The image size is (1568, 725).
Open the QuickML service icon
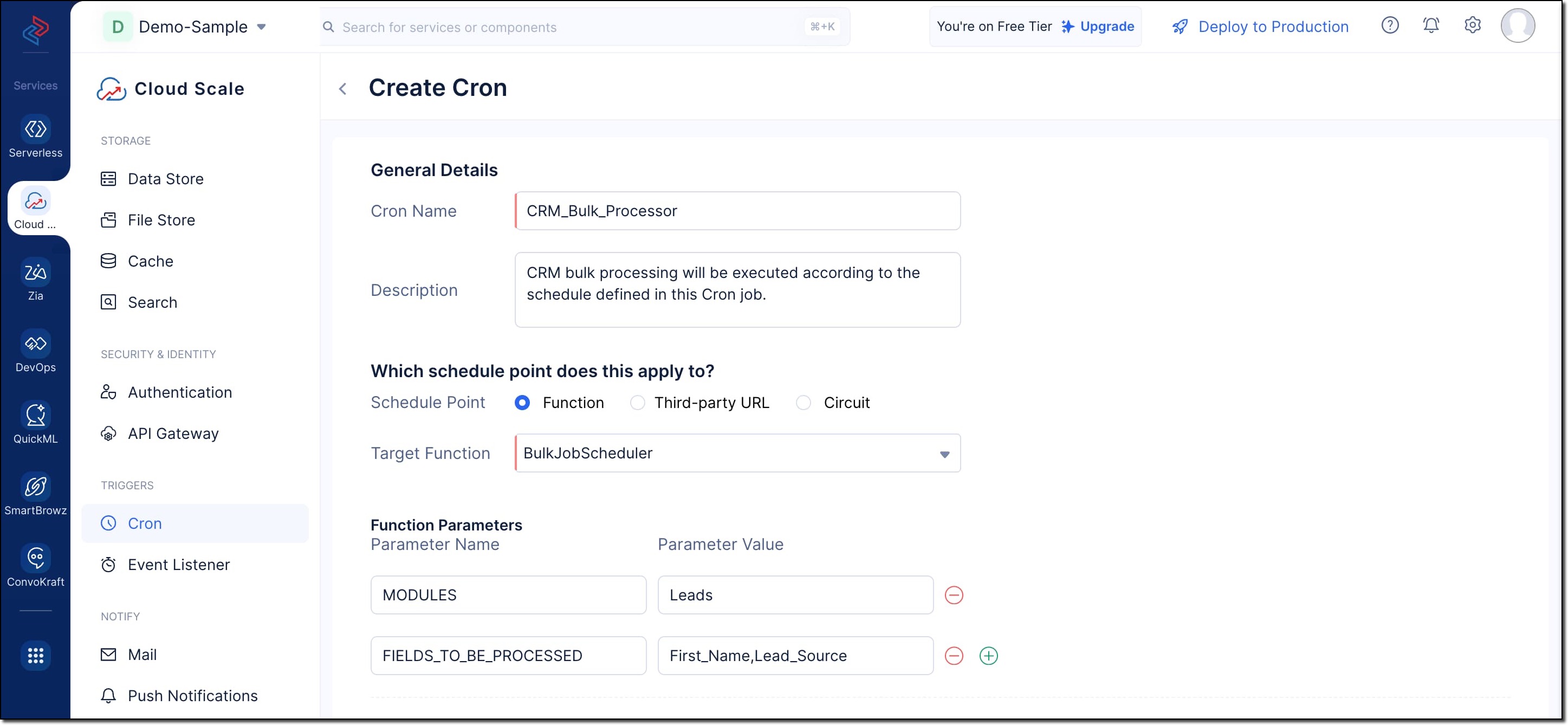pyautogui.click(x=35, y=416)
